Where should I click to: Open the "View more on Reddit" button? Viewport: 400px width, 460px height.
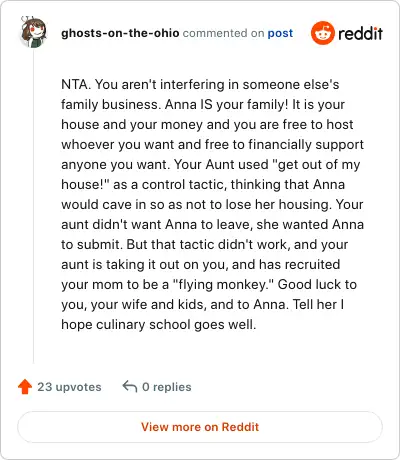(x=200, y=427)
